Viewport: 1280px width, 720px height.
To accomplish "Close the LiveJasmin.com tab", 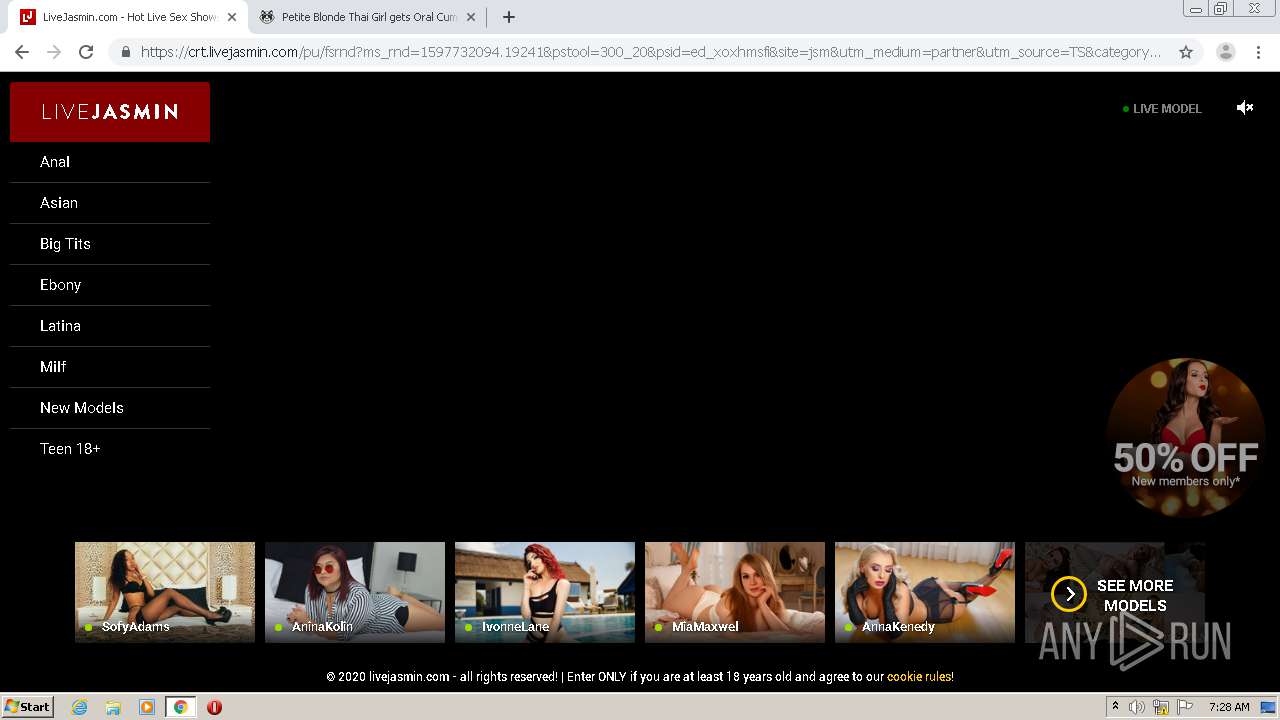I will tap(232, 17).
